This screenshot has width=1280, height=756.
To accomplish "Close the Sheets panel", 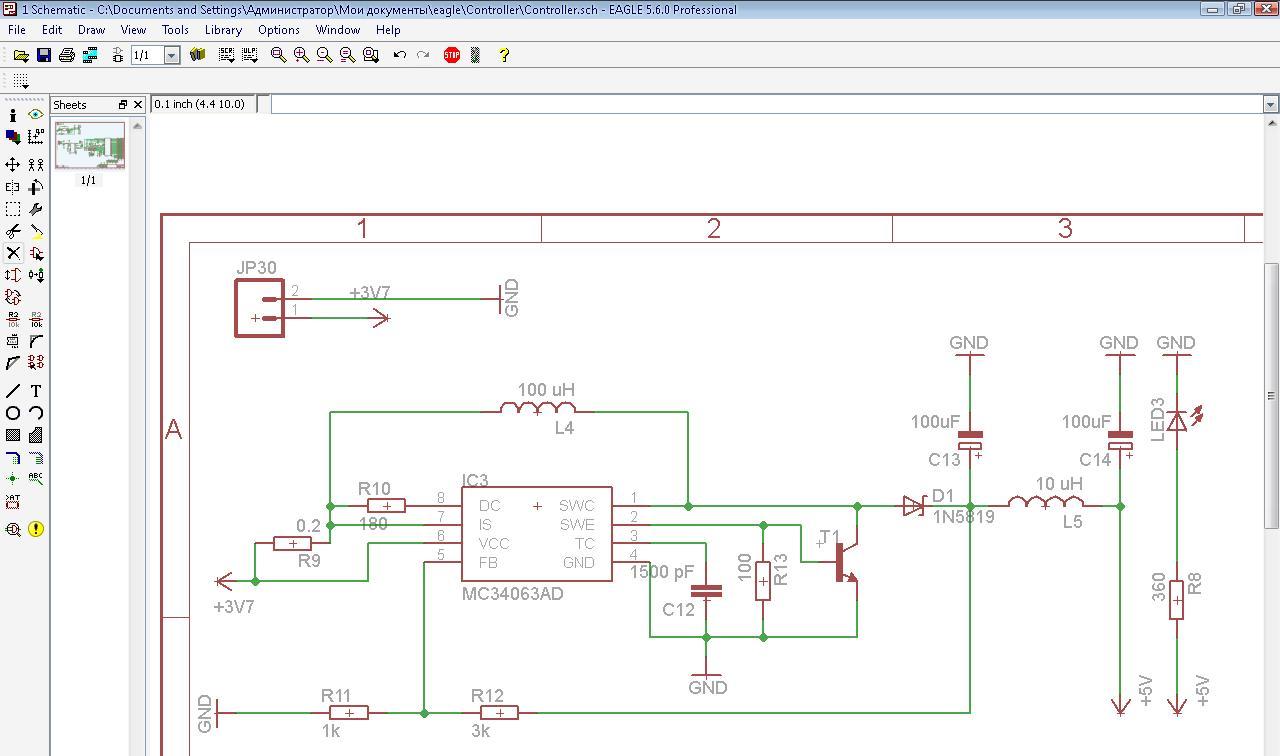I will [x=138, y=104].
